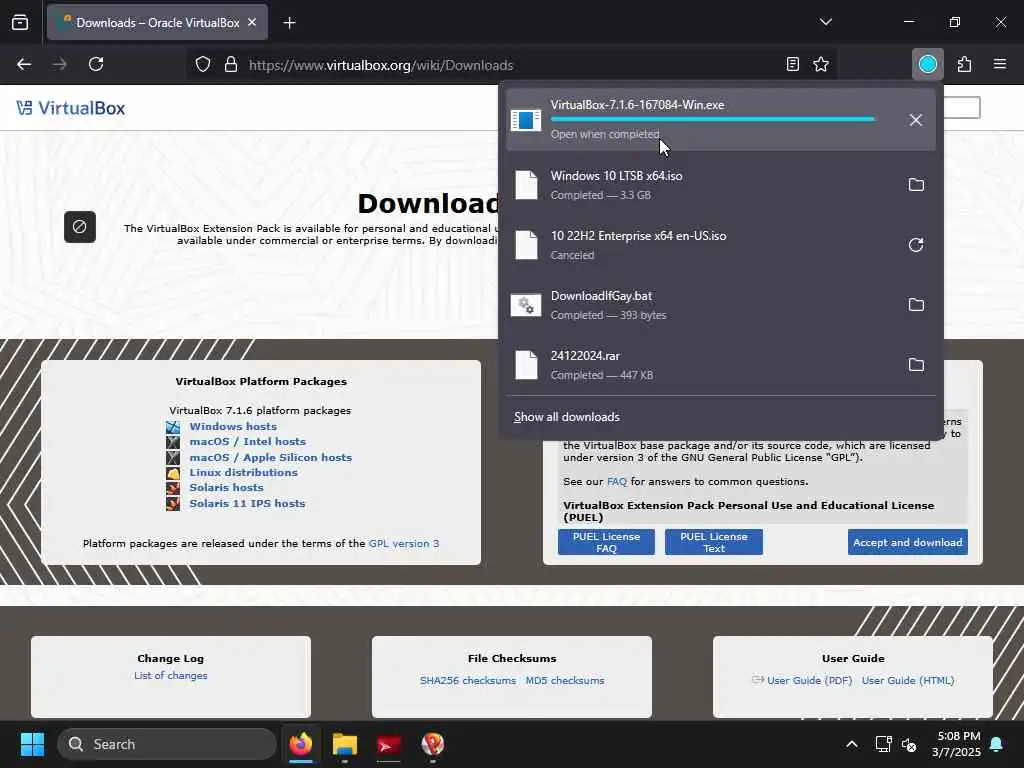Open the User Guide (HTML) link

[x=908, y=680]
